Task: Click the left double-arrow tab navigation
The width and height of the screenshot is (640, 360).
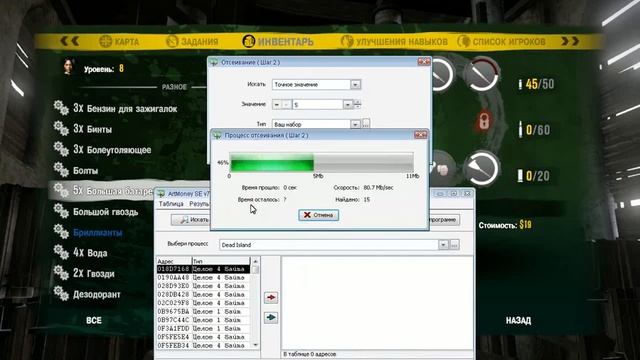Action: point(70,41)
